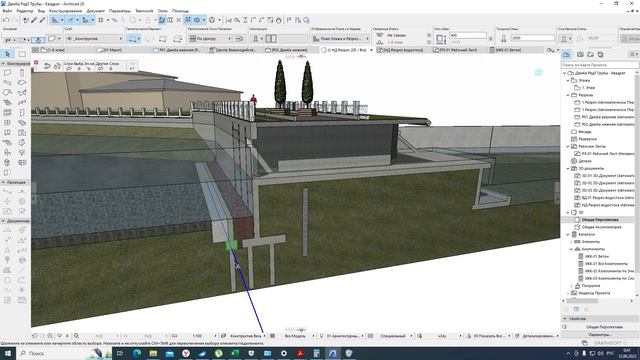Collapse the Конструирование toolbox section

coord(3,64)
